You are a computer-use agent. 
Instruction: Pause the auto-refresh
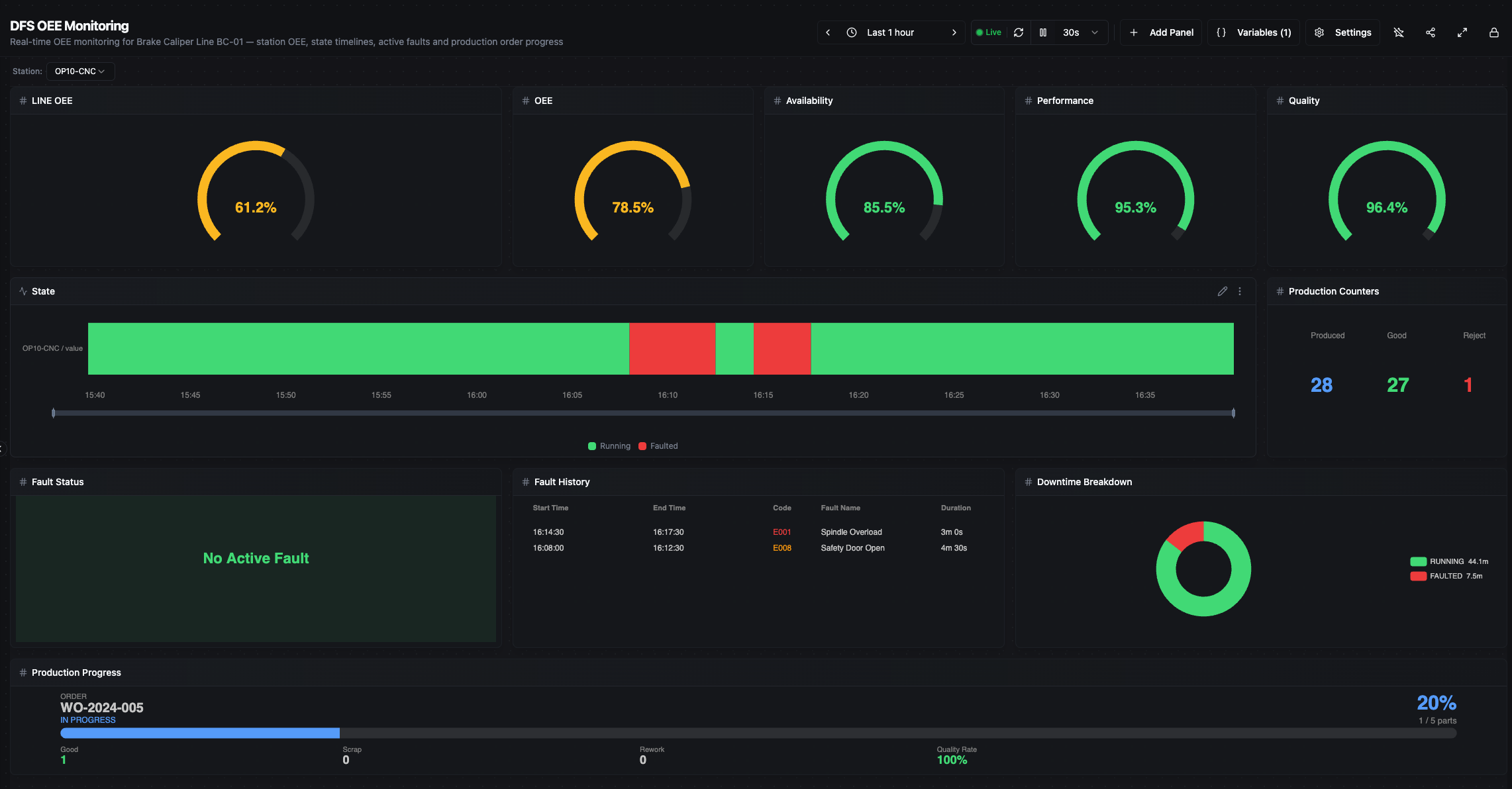point(1043,32)
